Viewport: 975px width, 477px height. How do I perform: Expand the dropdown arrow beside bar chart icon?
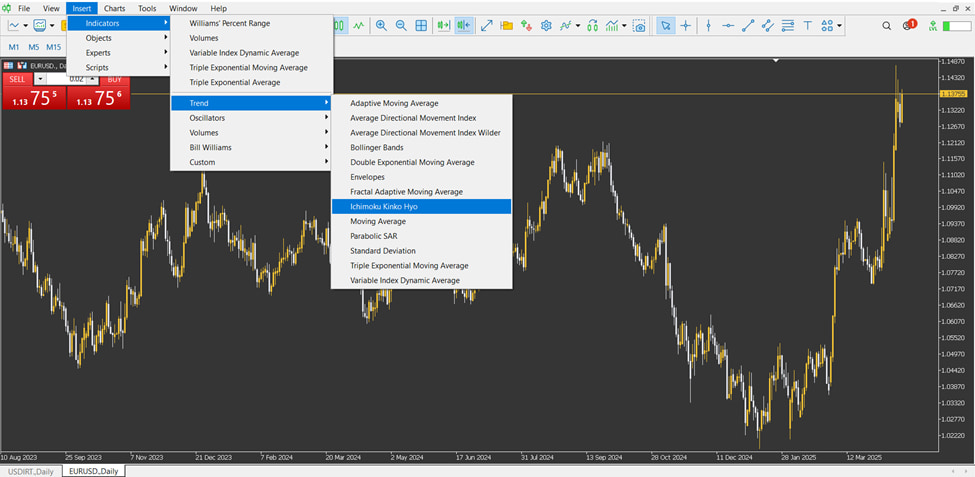pyautogui.click(x=624, y=26)
